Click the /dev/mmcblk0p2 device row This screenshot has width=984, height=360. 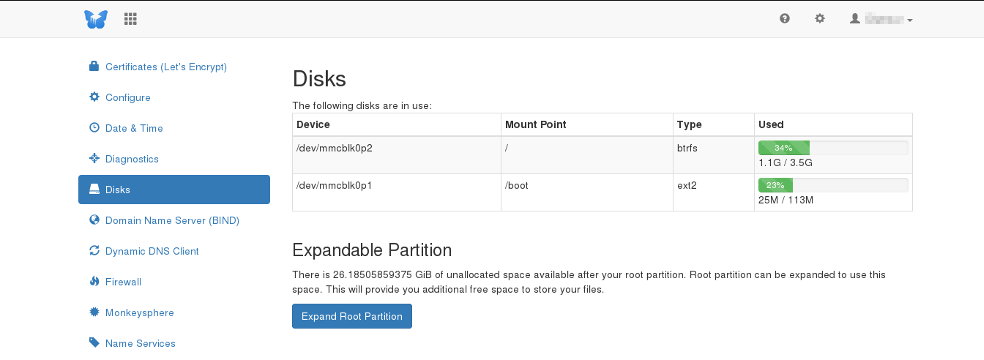pos(602,155)
